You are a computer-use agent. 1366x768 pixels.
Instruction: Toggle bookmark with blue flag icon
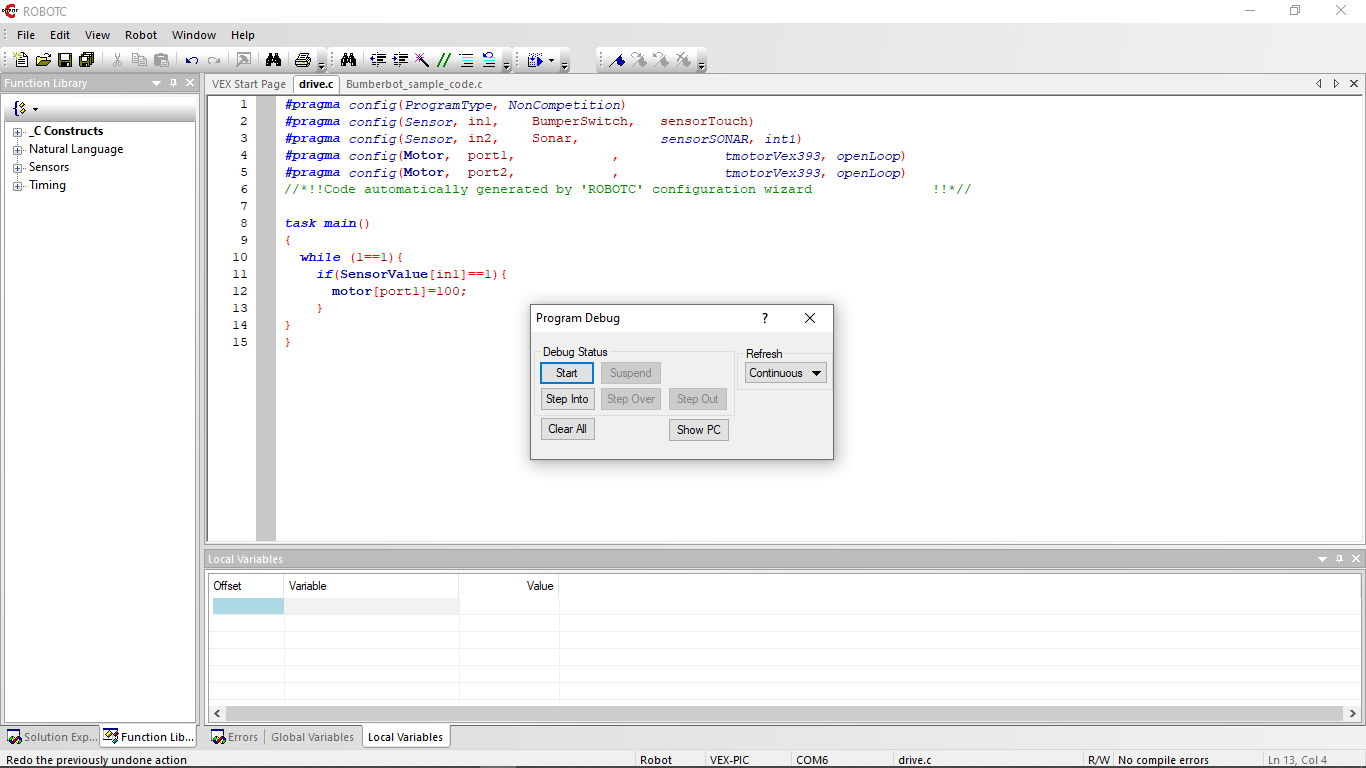pos(617,60)
